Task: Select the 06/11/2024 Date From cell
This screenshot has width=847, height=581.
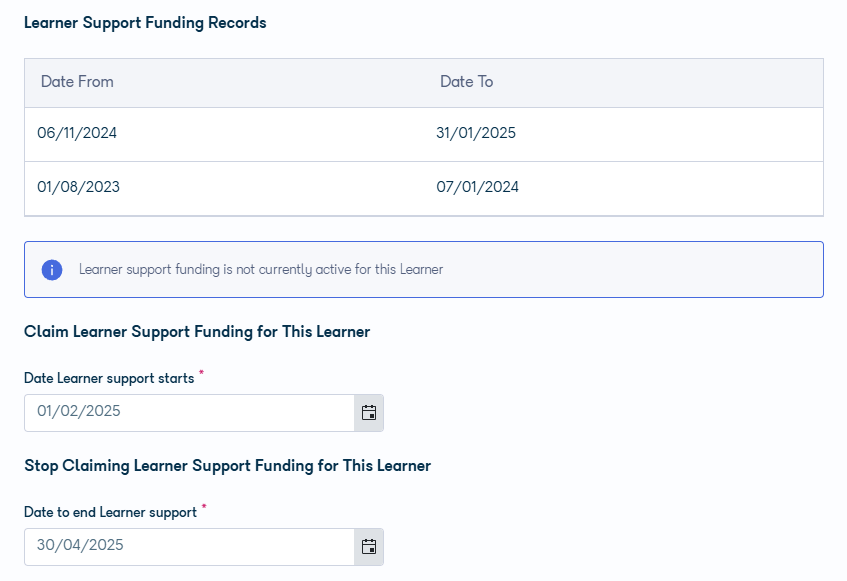Action: click(77, 133)
